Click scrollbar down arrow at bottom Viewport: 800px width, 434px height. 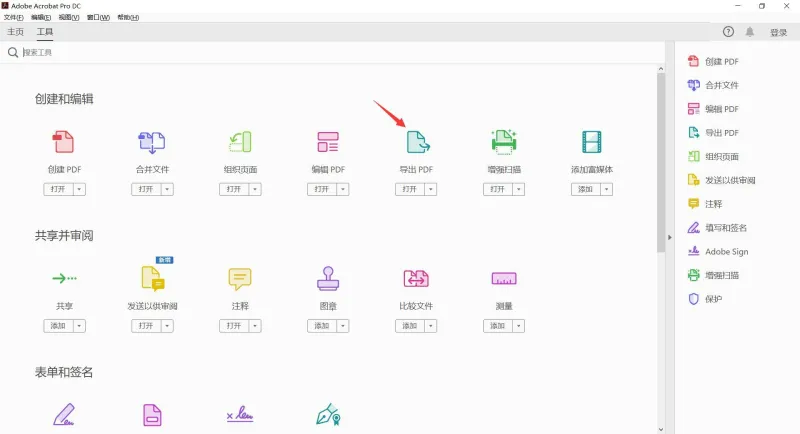point(661,429)
